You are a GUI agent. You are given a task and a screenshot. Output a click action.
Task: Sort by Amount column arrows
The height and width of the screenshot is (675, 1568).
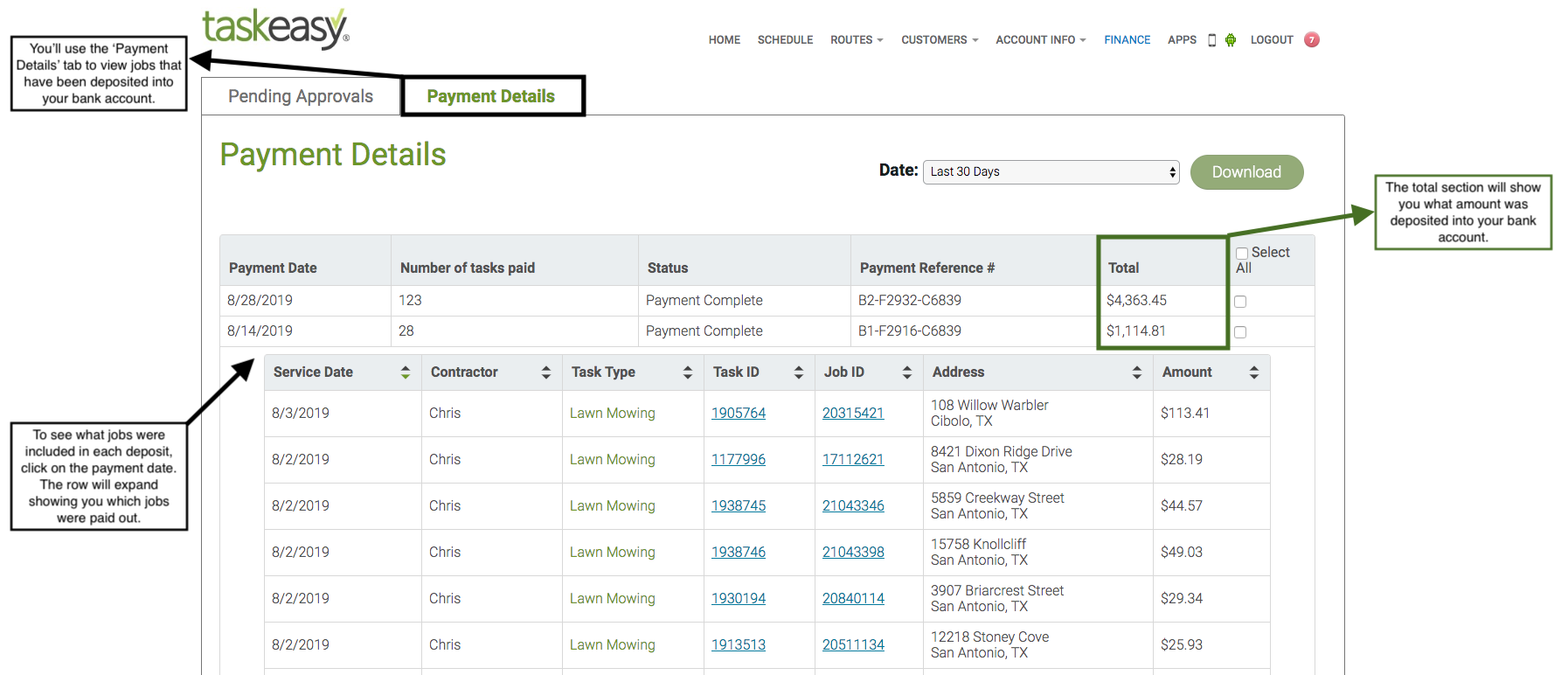point(1254,372)
